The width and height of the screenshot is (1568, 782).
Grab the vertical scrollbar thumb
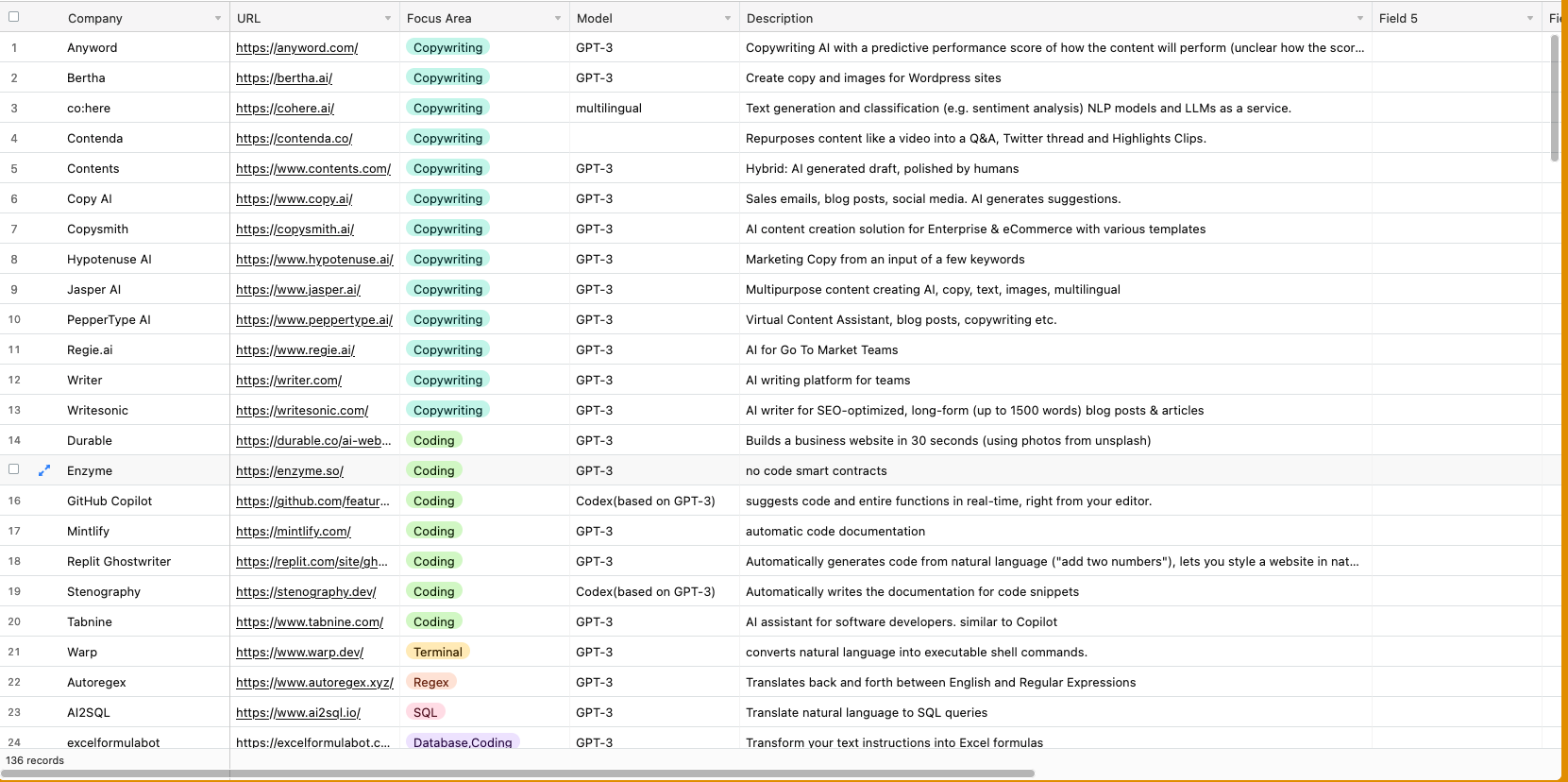[x=1555, y=98]
